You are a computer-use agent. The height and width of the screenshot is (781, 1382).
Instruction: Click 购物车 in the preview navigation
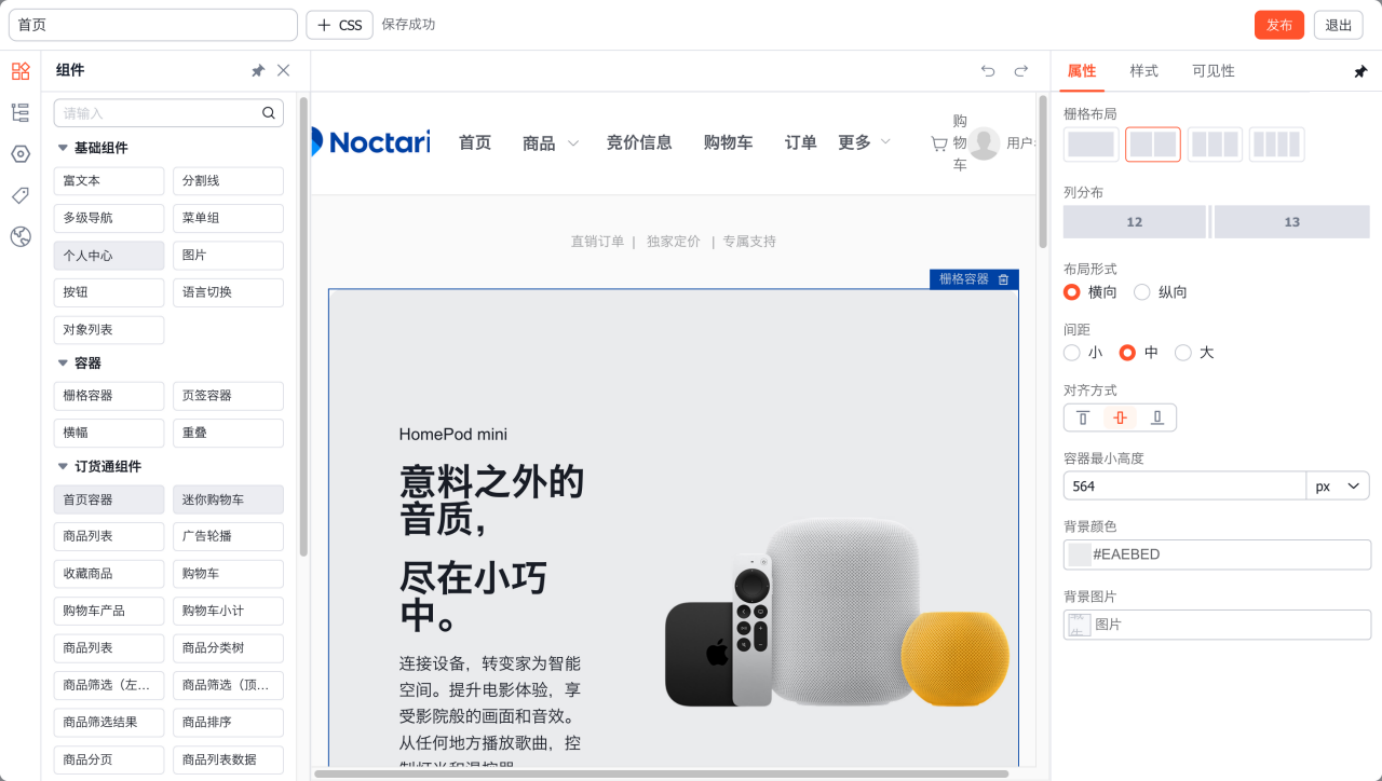(728, 142)
